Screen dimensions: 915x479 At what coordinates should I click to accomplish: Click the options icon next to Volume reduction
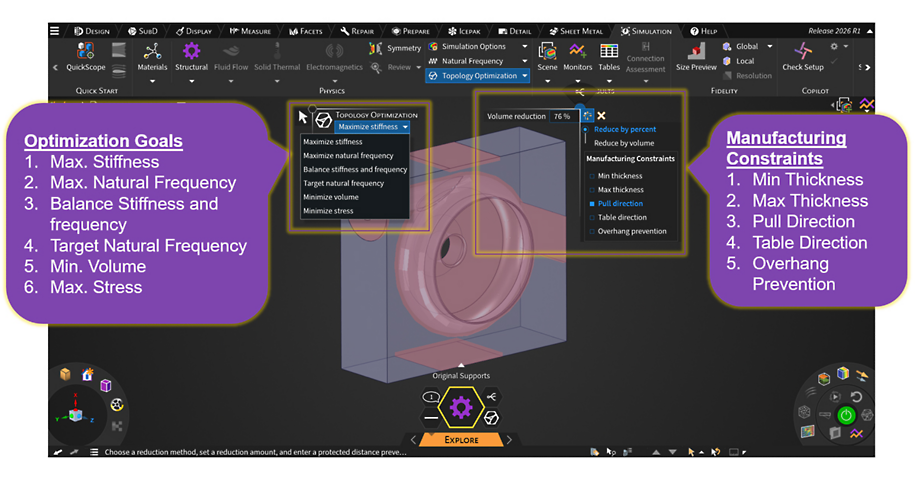[588, 116]
